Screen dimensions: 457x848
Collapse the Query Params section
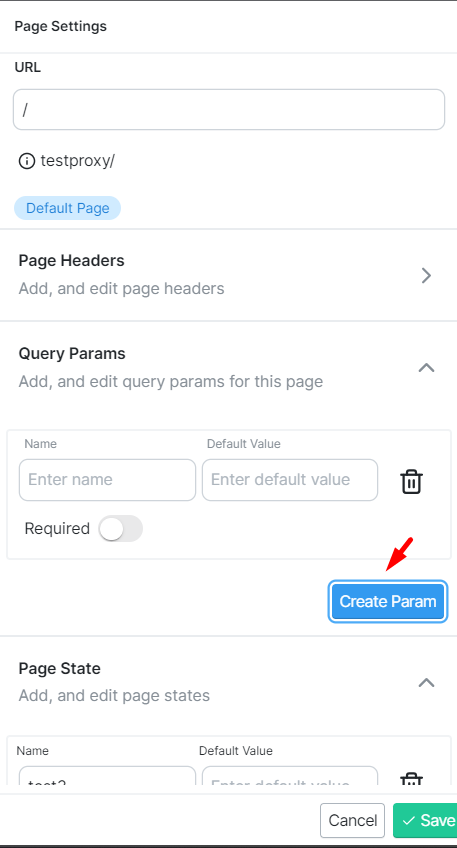(426, 368)
